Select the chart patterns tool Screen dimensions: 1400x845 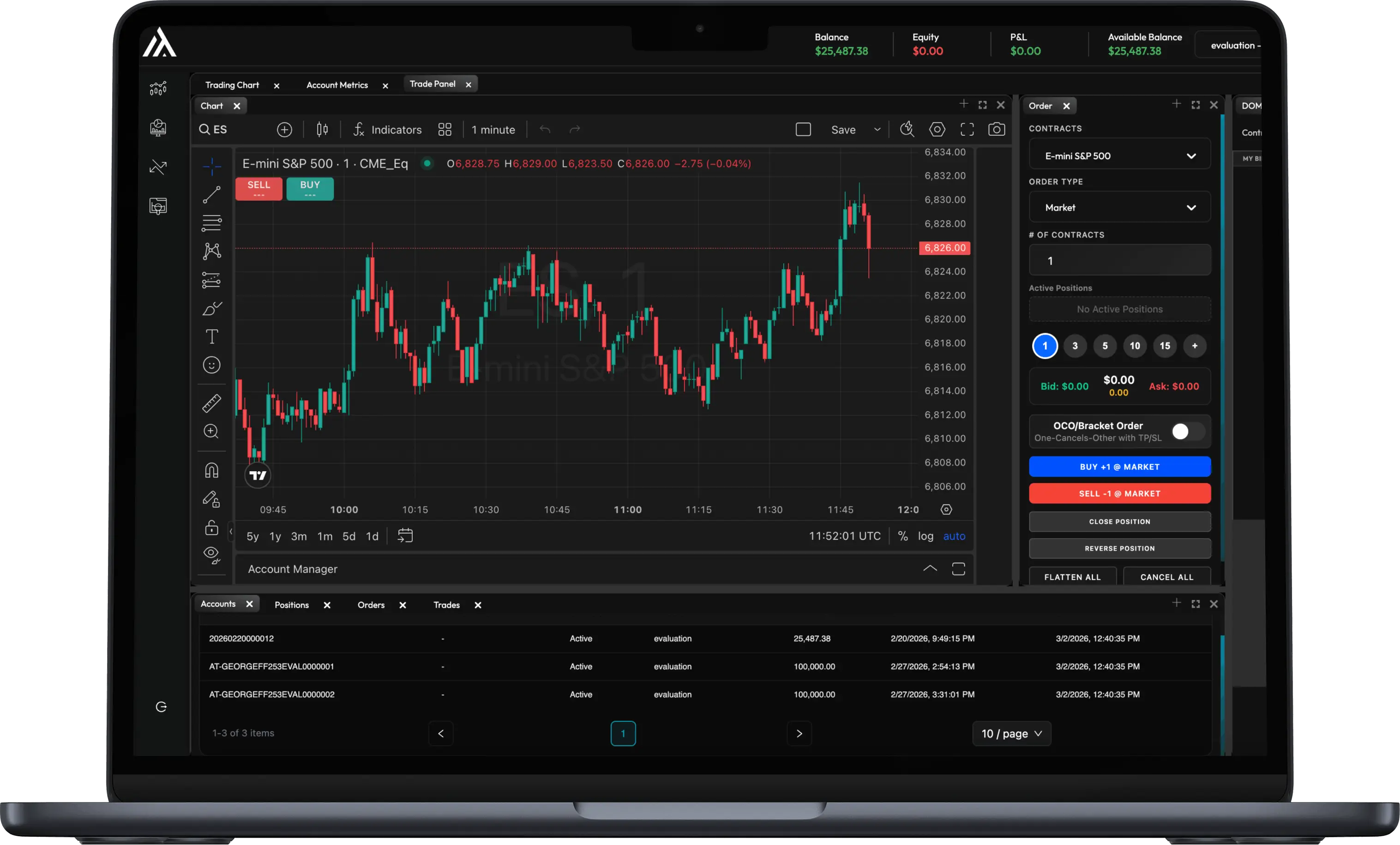212,251
